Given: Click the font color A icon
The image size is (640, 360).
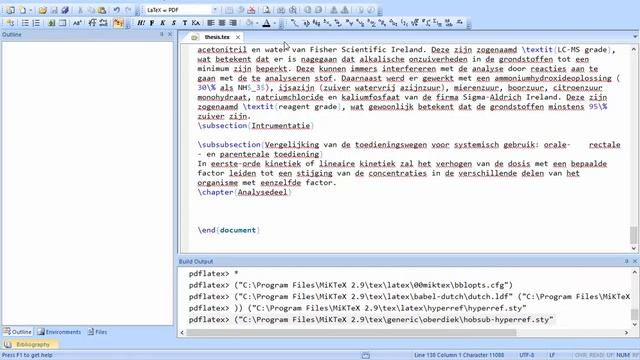Looking at the screenshot, I should 267,23.
